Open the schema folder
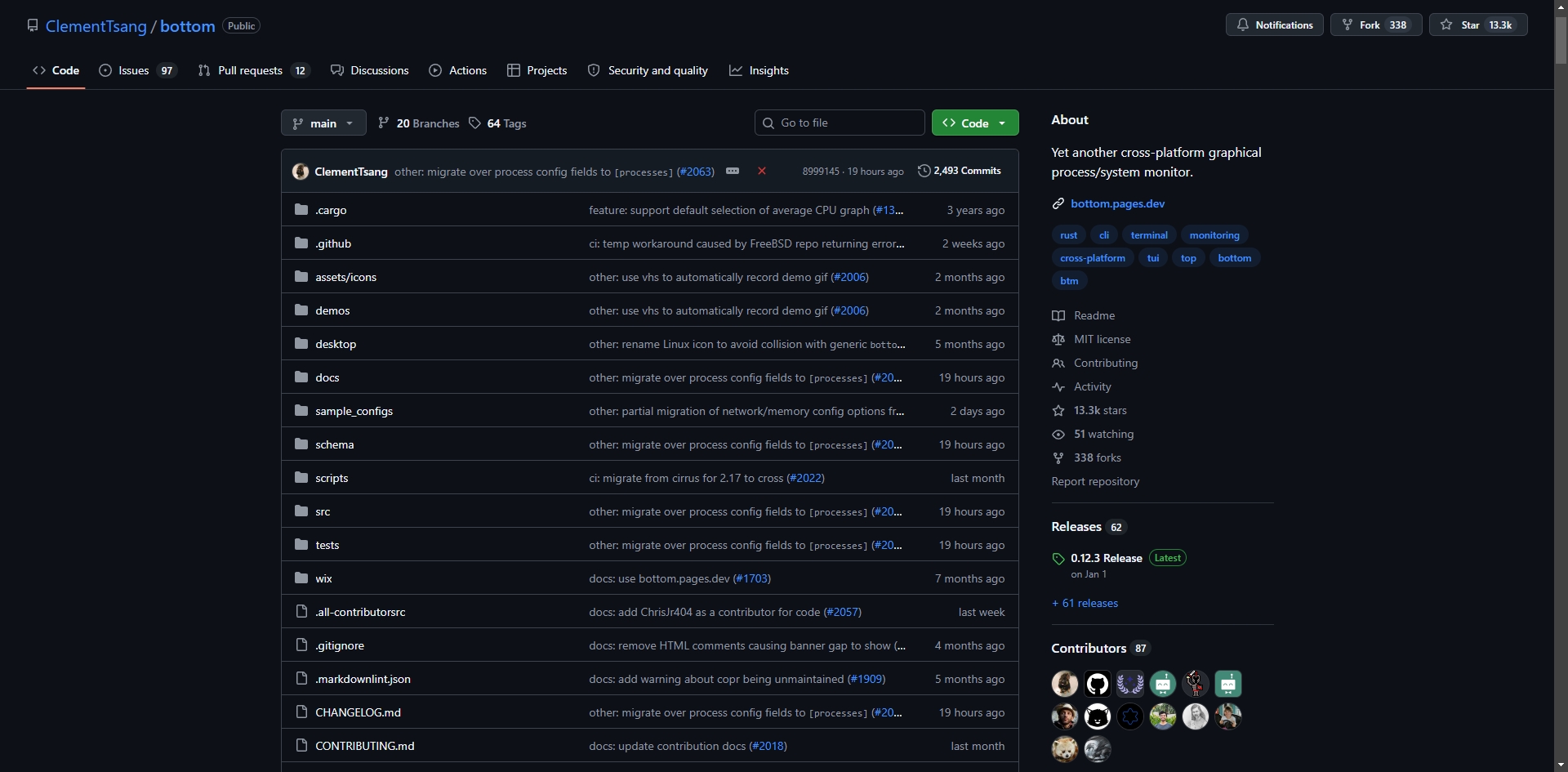The width and height of the screenshot is (1568, 772). 335,444
